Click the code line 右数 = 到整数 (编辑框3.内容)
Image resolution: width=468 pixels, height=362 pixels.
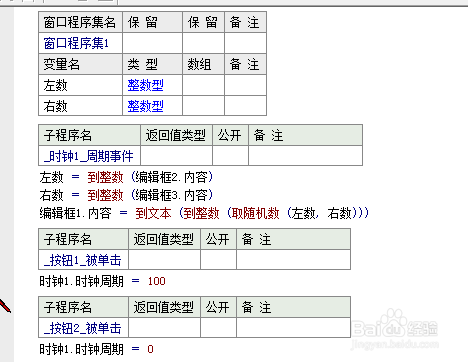point(126,195)
